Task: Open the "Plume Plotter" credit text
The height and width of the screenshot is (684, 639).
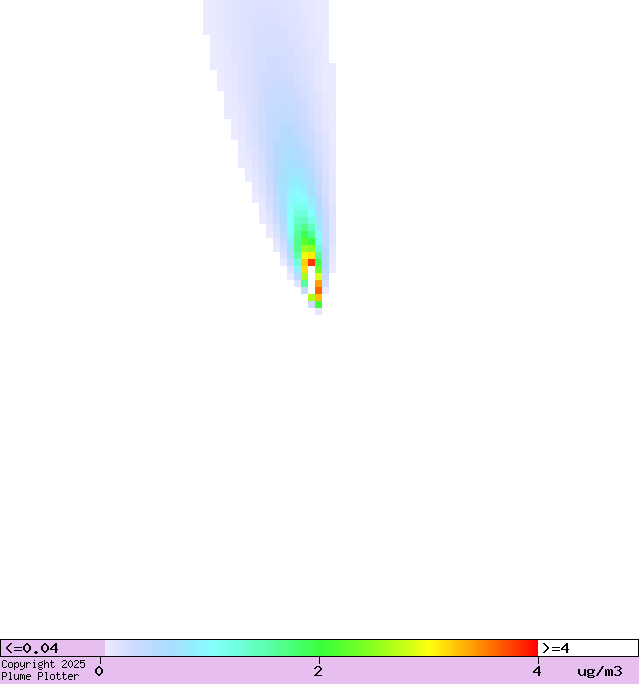Action: point(40,677)
